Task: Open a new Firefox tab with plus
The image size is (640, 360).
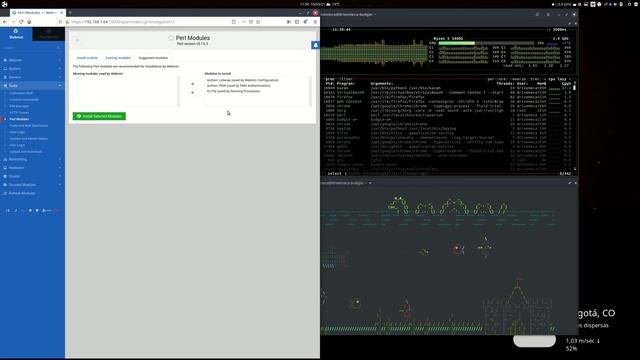Action: 70,13
